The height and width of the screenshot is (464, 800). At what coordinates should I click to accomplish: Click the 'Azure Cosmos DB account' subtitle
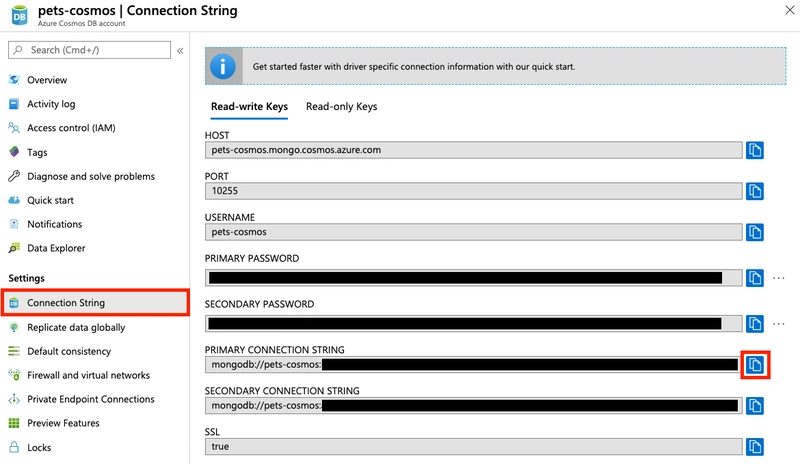click(82, 23)
